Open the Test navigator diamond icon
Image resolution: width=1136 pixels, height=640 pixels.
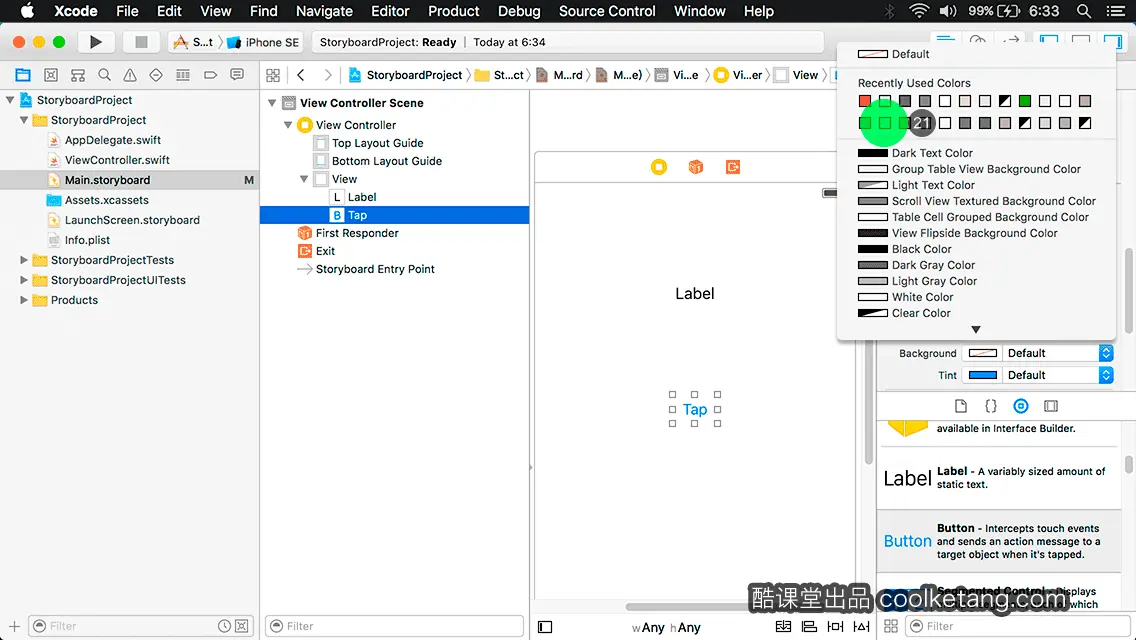(156, 75)
